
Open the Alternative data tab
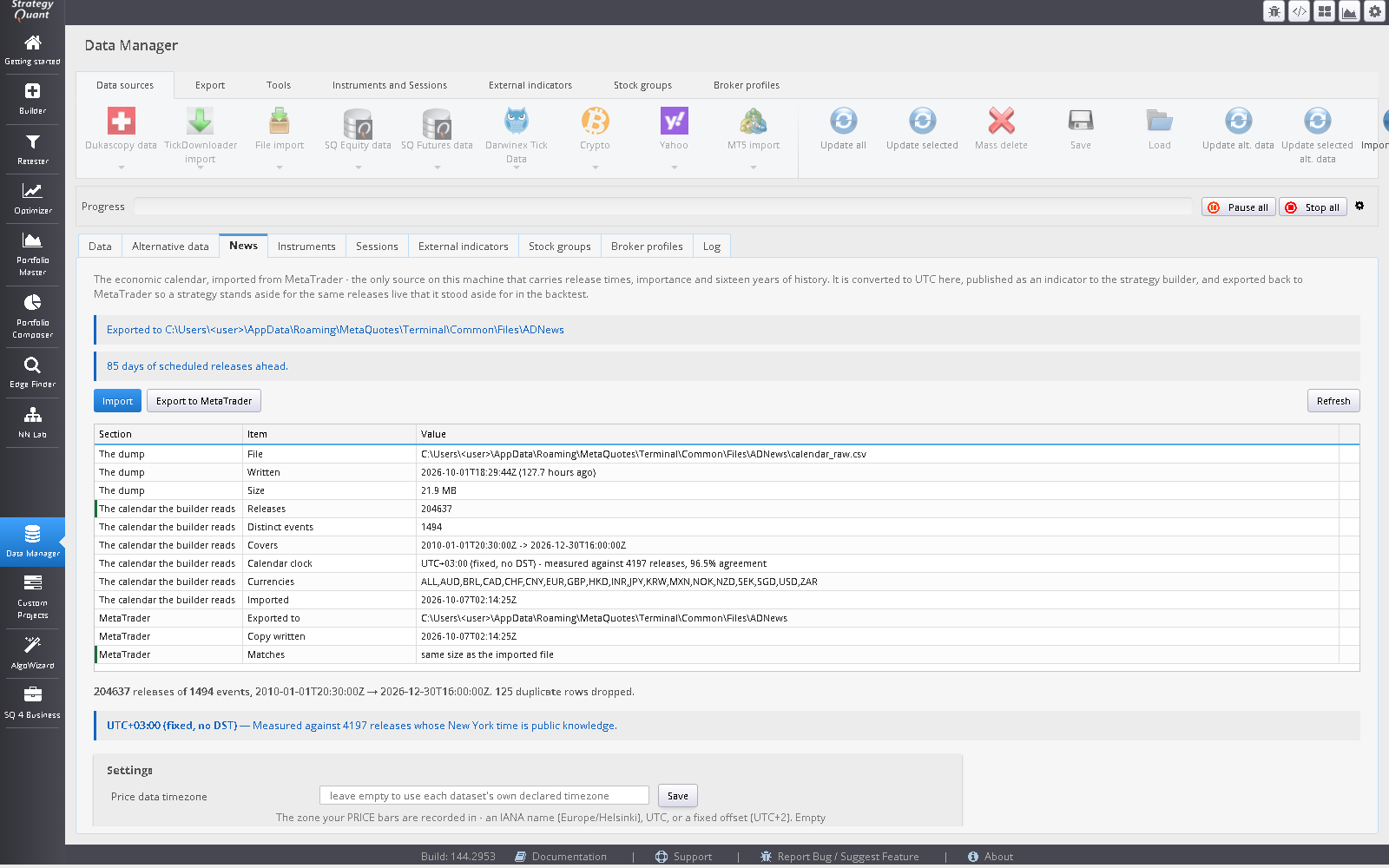tap(170, 247)
